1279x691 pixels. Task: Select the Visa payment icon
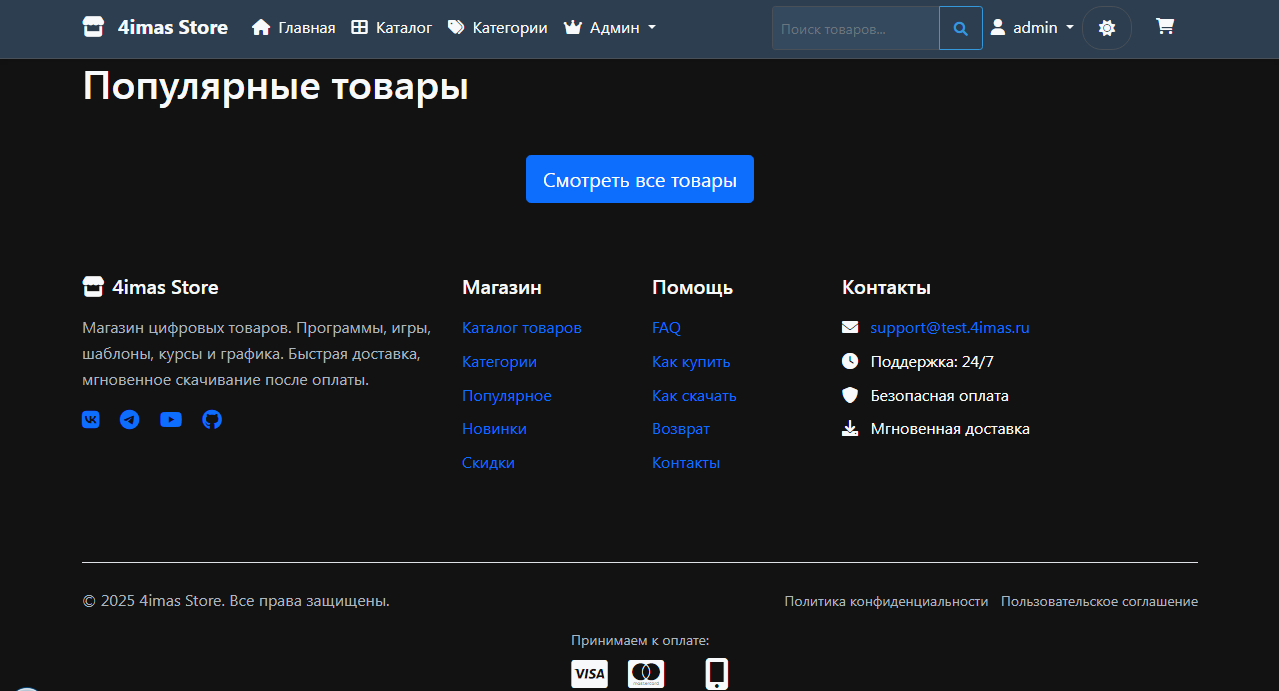[589, 673]
